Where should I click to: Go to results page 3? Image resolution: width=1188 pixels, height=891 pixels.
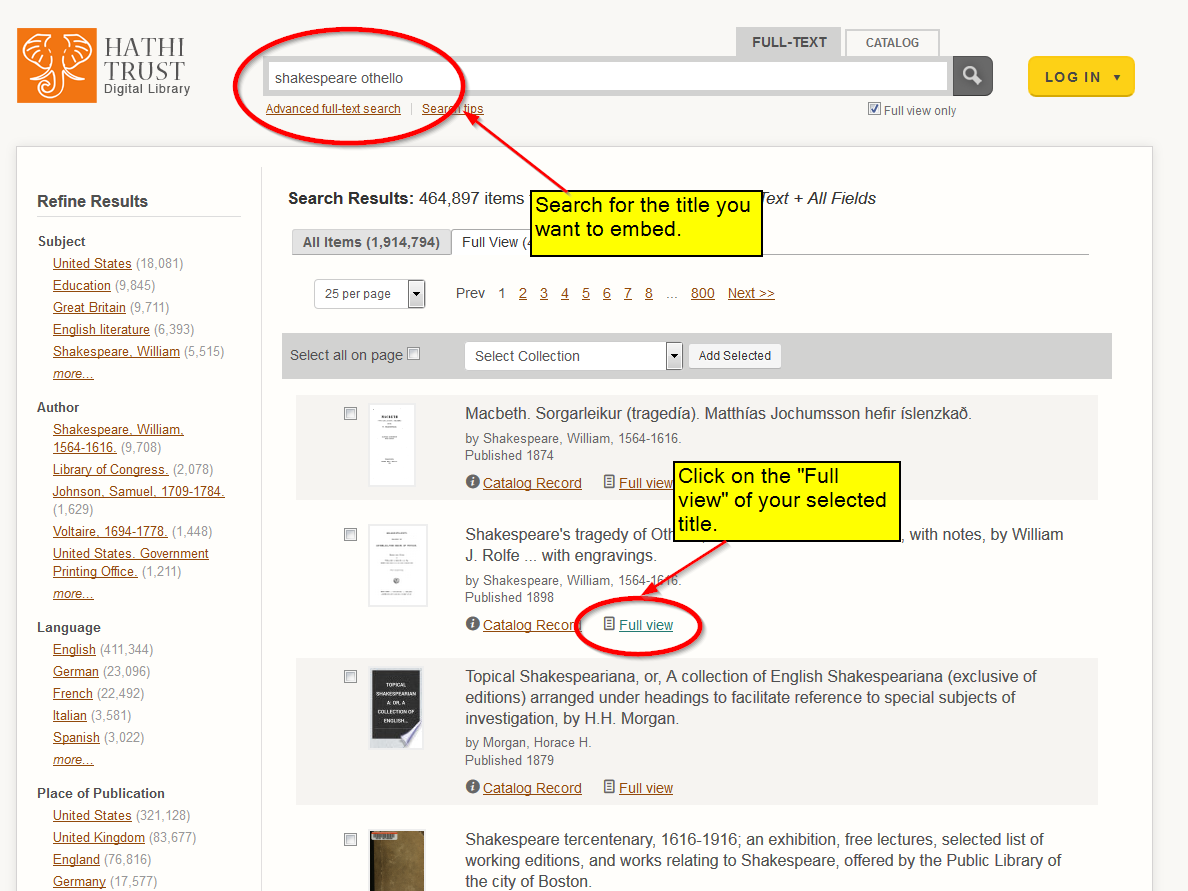point(544,293)
